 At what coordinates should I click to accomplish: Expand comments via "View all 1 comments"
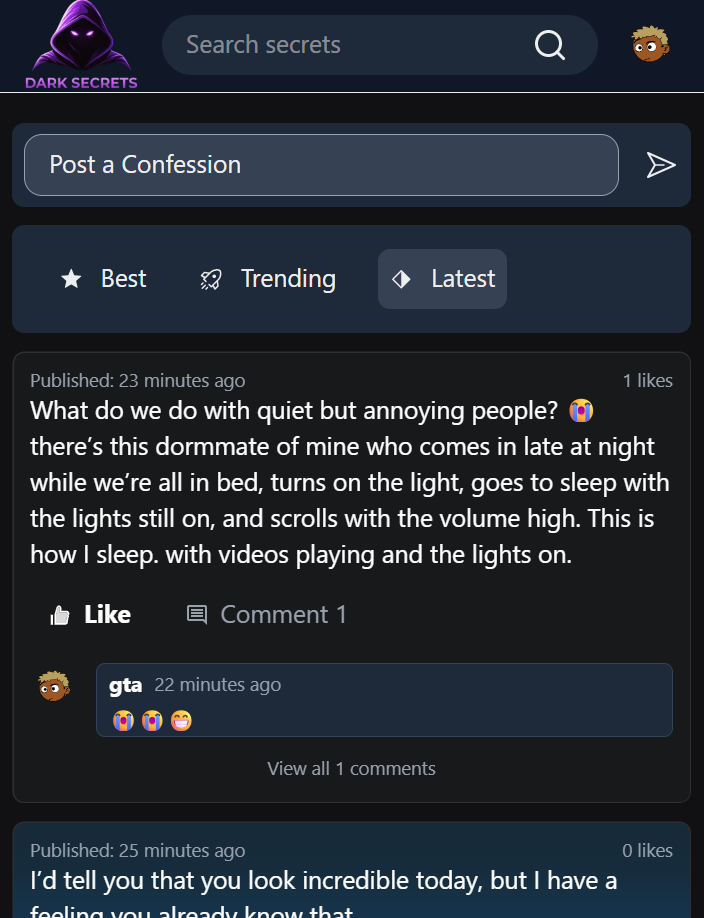[x=351, y=768]
